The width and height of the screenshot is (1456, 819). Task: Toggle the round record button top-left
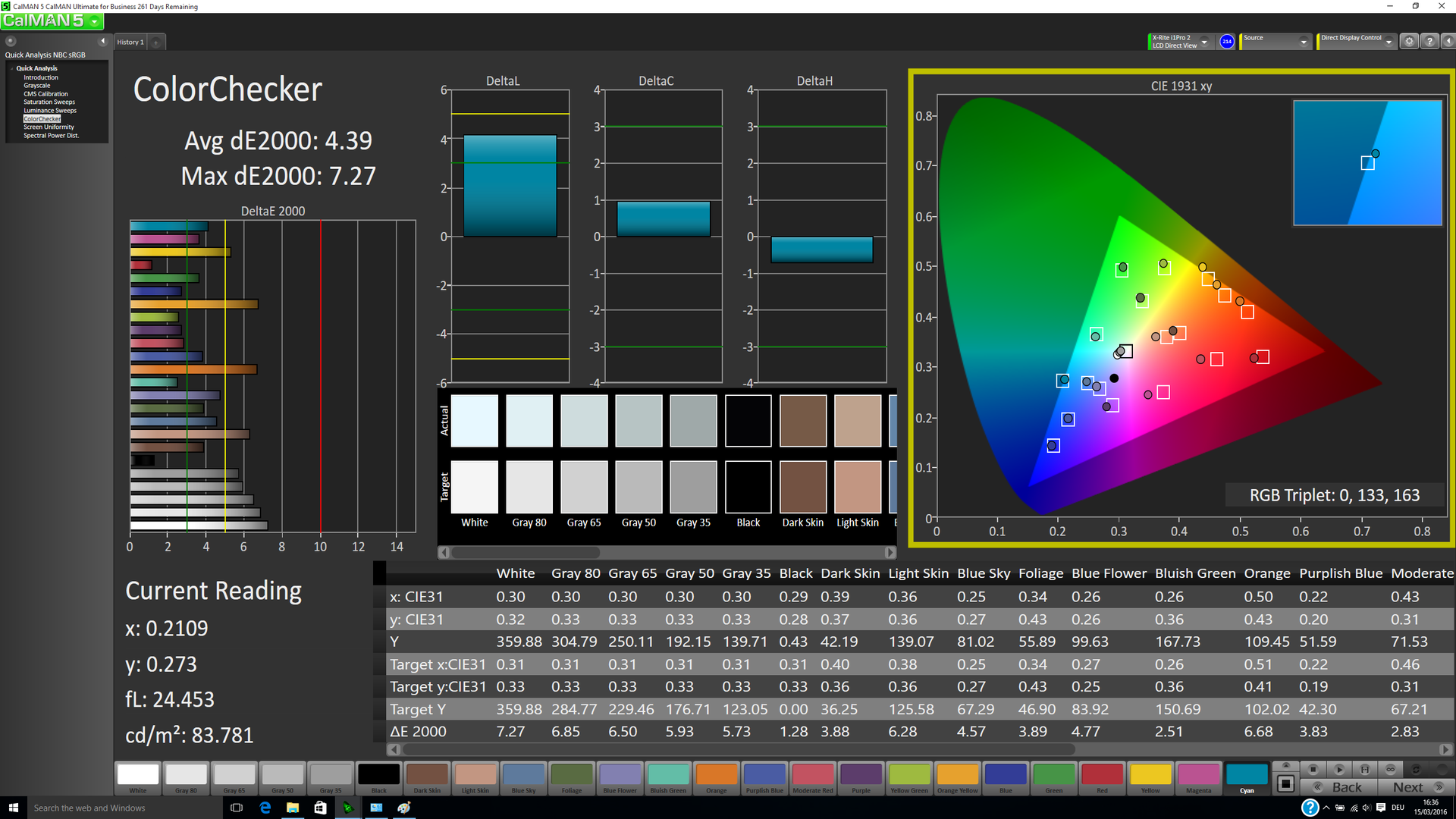(11, 41)
